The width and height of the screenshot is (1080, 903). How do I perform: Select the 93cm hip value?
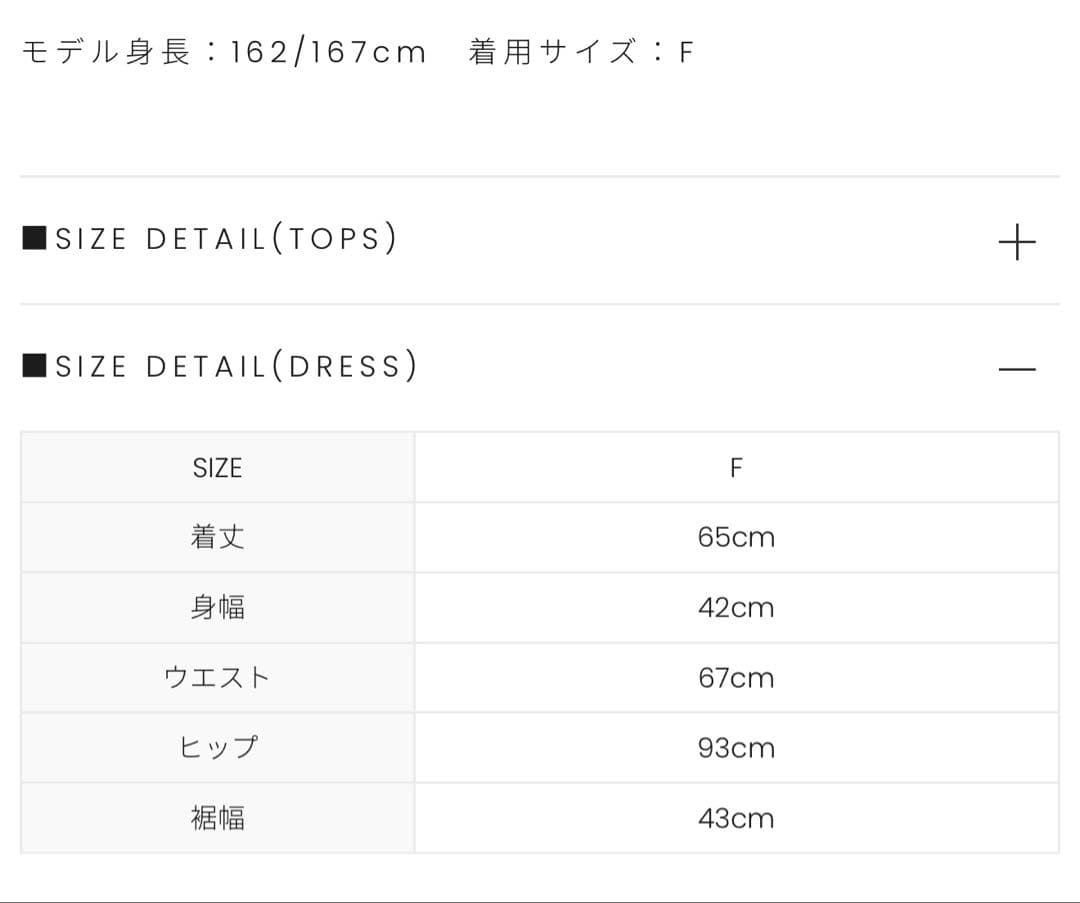pyautogui.click(x=736, y=748)
